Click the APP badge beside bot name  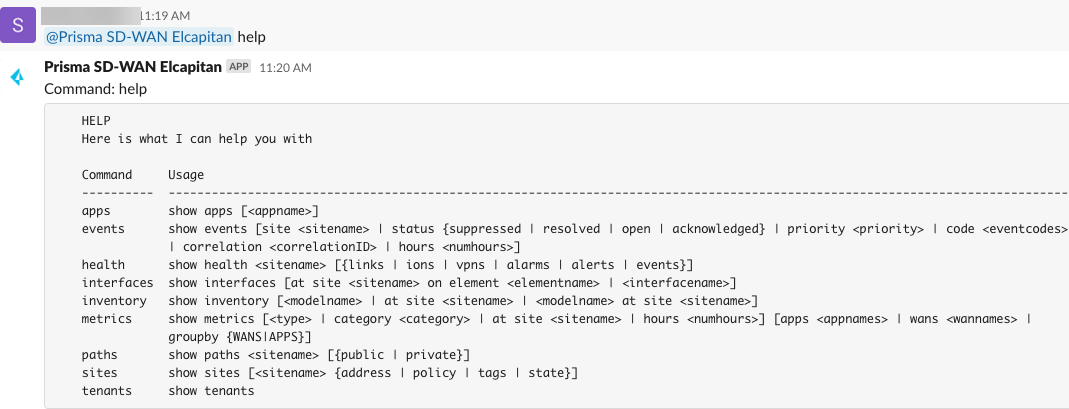click(238, 67)
